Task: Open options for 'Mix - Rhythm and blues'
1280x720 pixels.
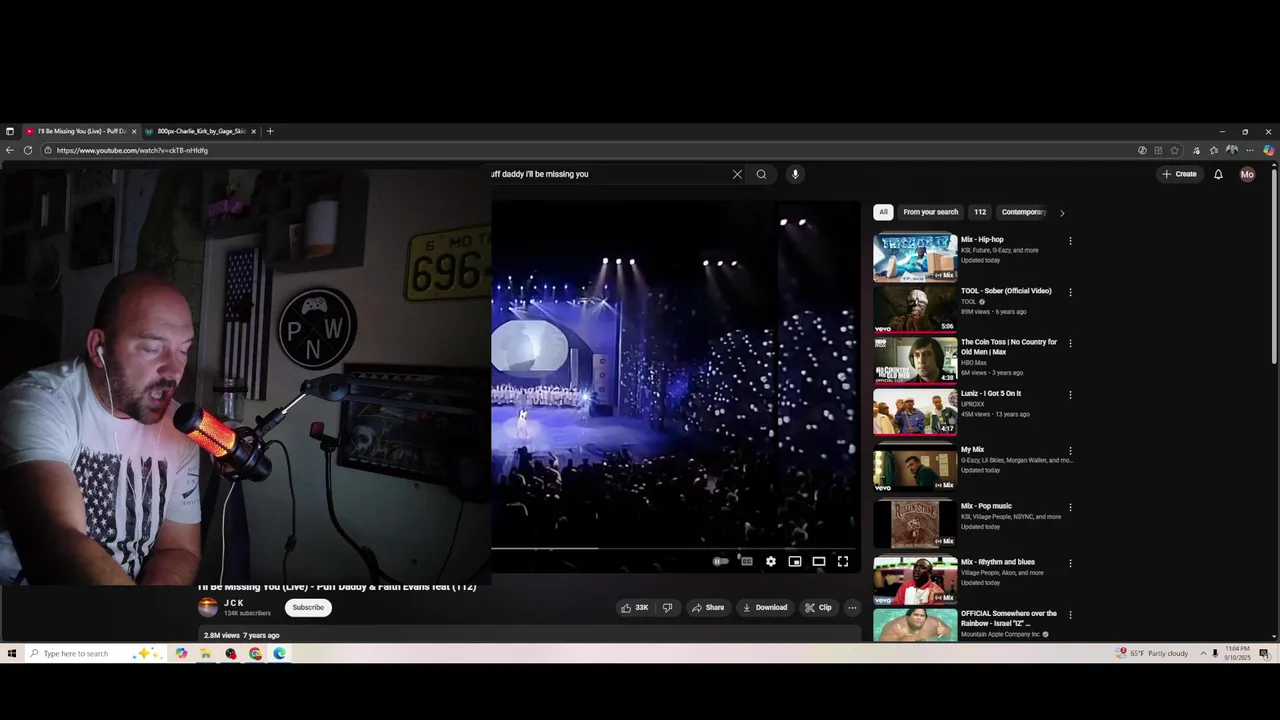Action: click(1070, 563)
